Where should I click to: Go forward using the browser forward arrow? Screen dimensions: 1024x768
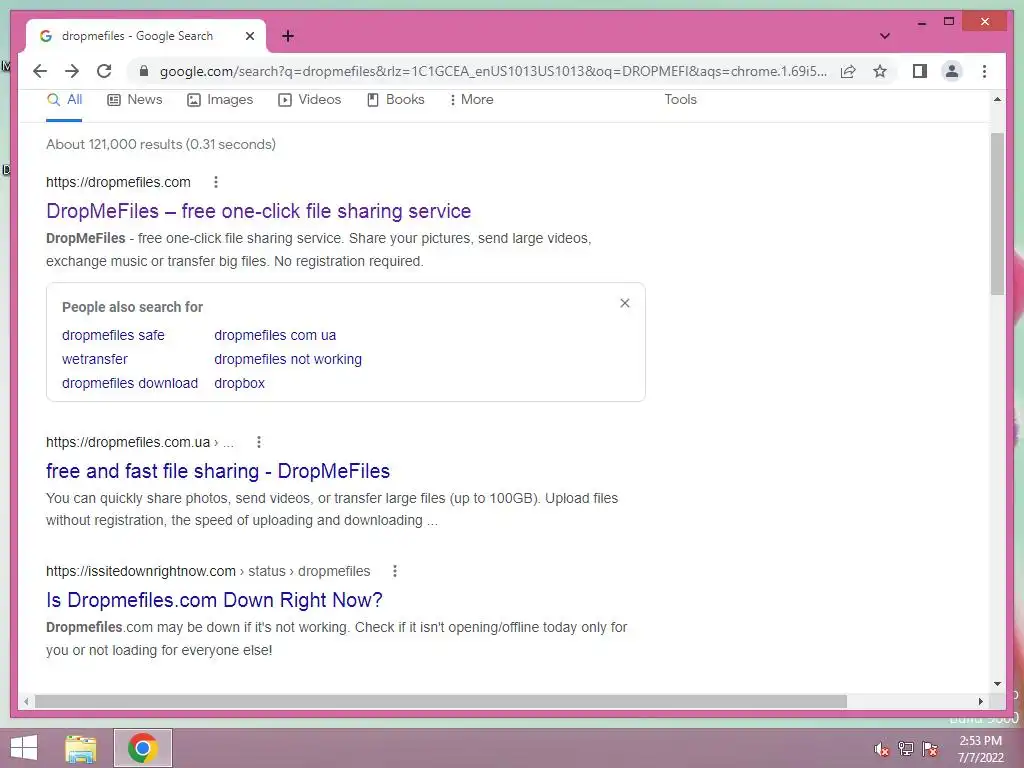72,71
